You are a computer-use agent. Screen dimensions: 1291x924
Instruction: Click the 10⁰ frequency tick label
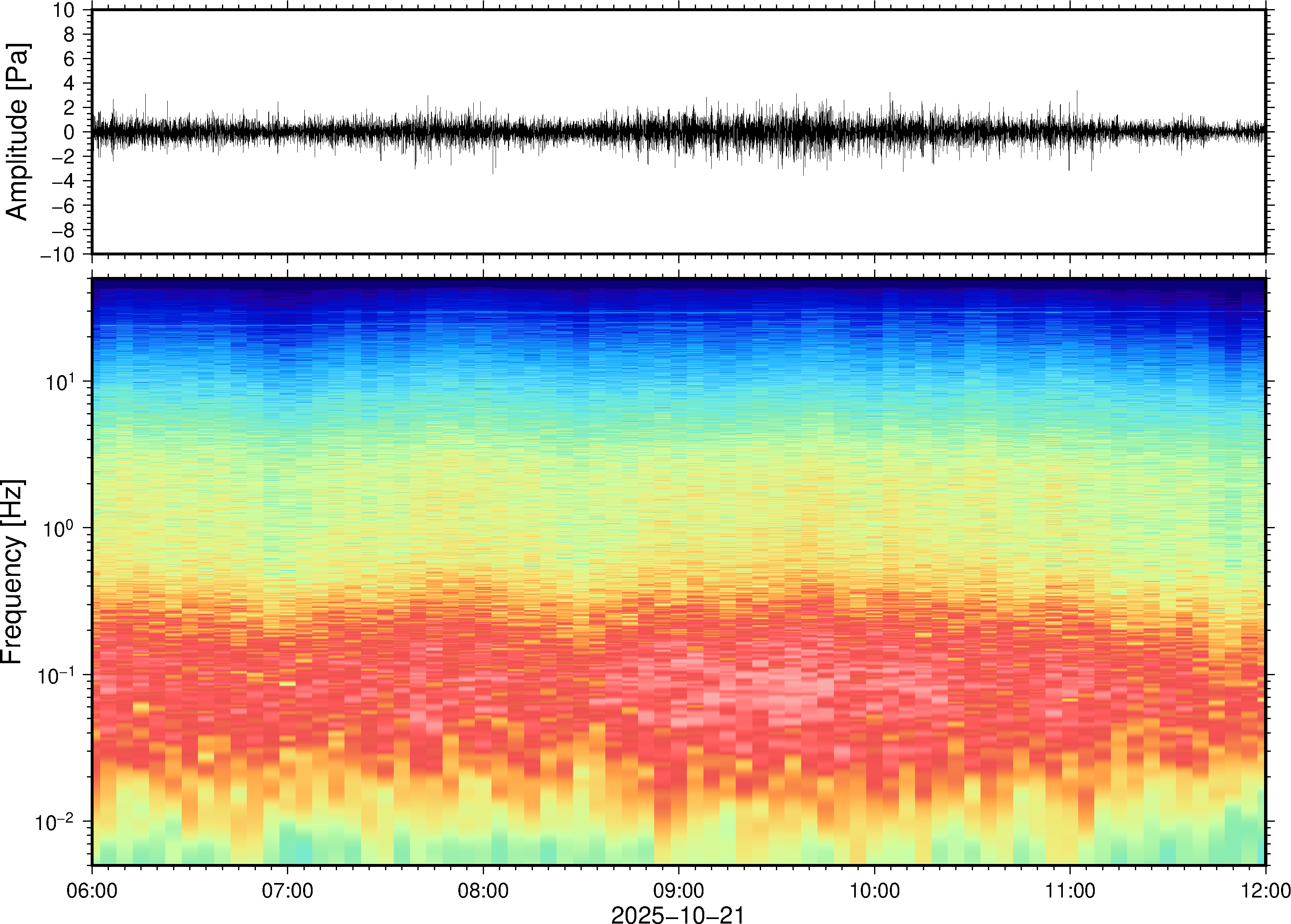(59, 529)
